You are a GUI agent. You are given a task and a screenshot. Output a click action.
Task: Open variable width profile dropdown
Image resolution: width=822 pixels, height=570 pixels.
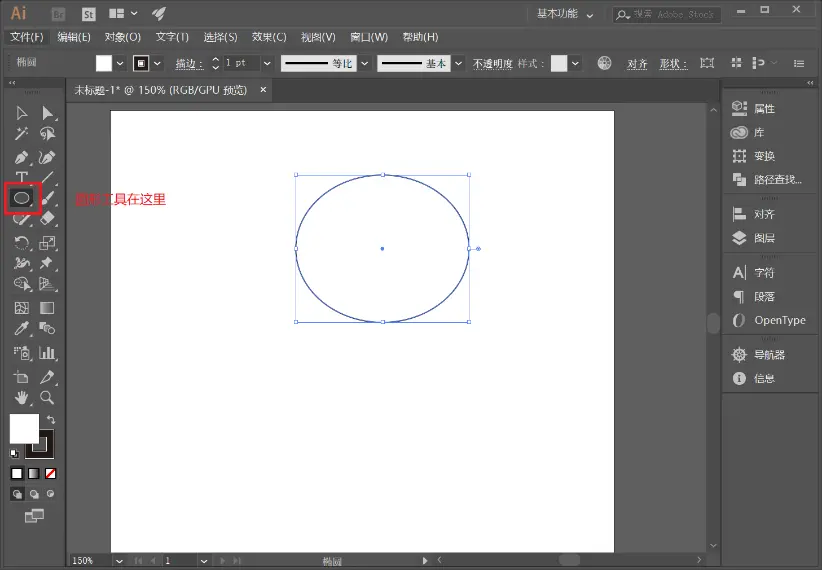click(365, 63)
